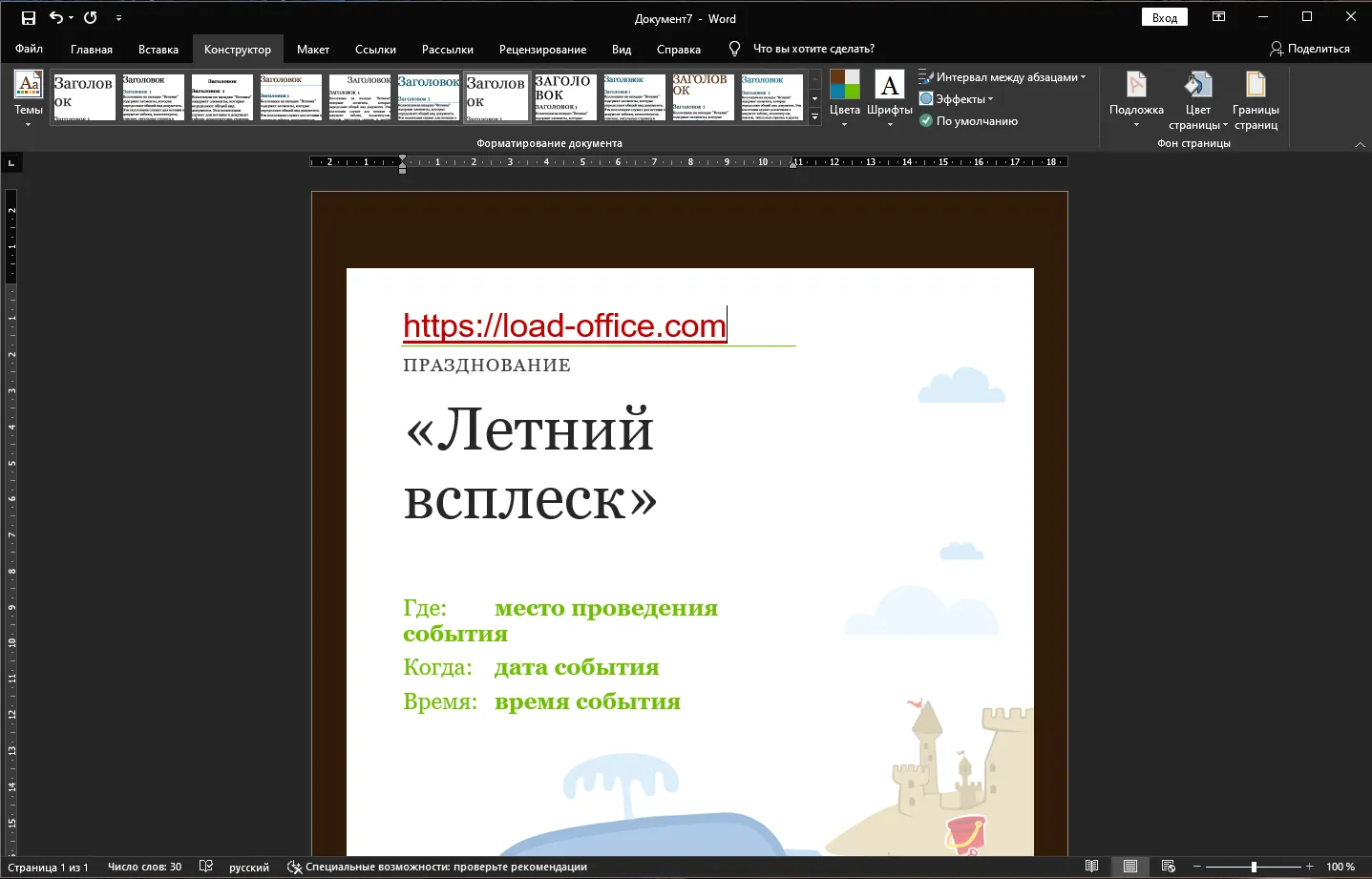Open the Справка tab

pyautogui.click(x=679, y=49)
